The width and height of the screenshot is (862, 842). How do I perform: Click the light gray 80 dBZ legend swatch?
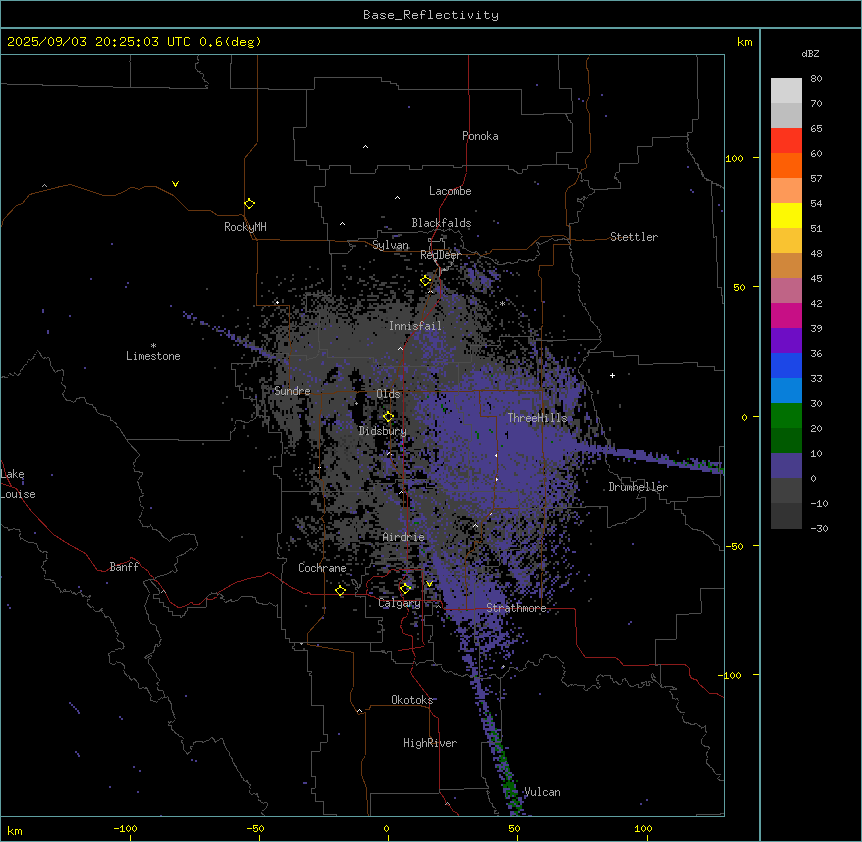[x=786, y=91]
